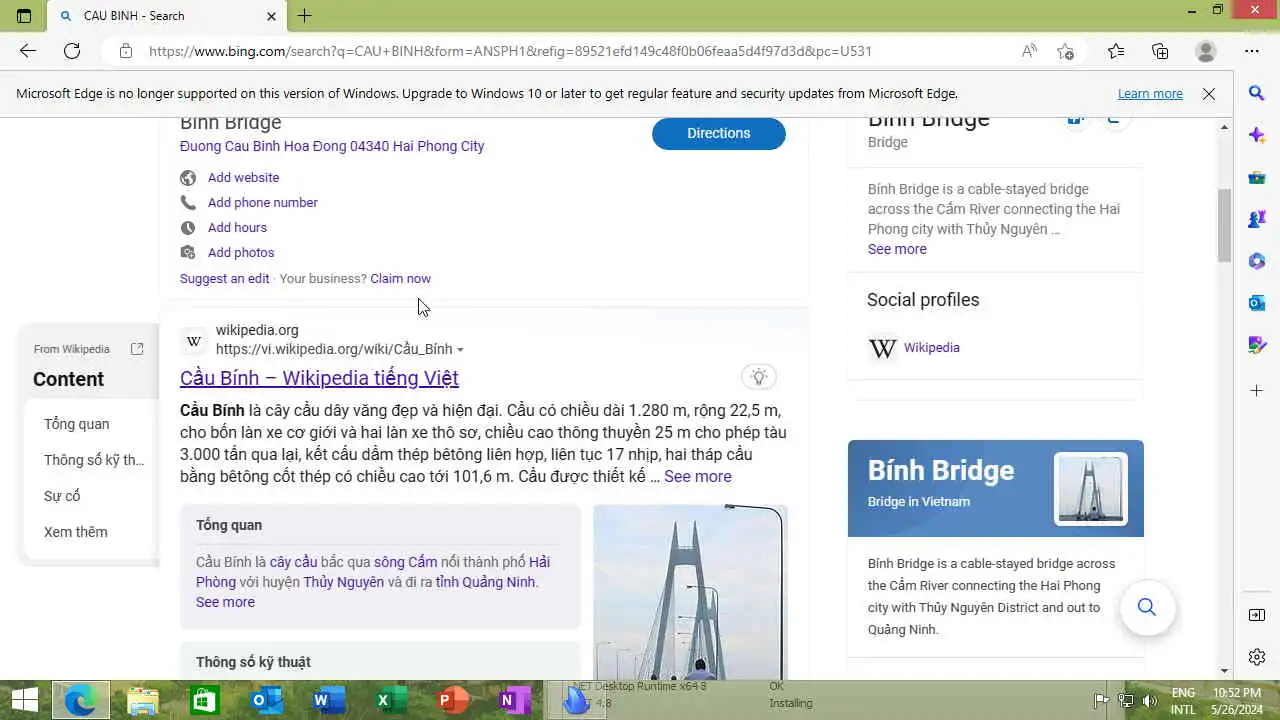Dismiss the Edge update notification bar
This screenshot has width=1280, height=720.
coord(1209,94)
